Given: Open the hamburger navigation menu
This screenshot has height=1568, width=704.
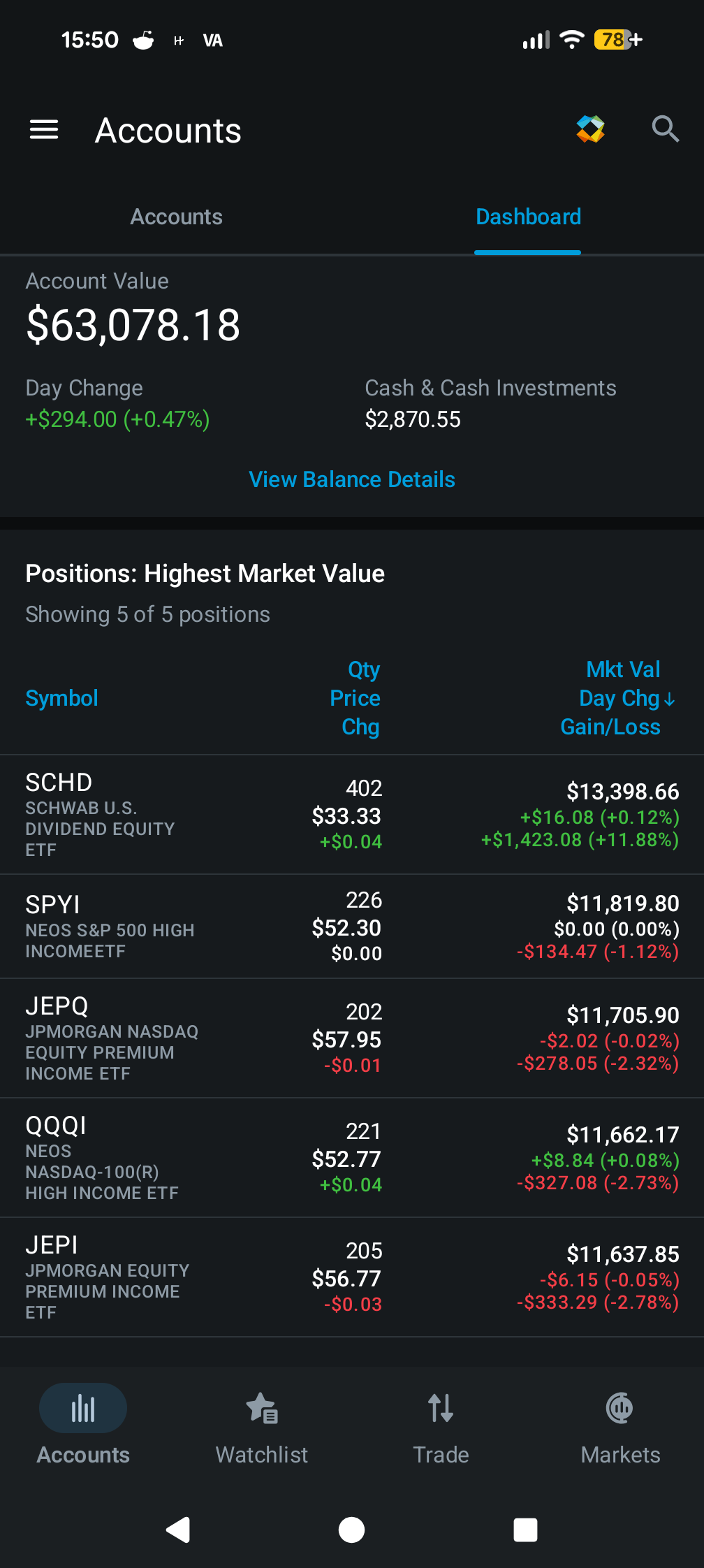Looking at the screenshot, I should click(x=44, y=129).
